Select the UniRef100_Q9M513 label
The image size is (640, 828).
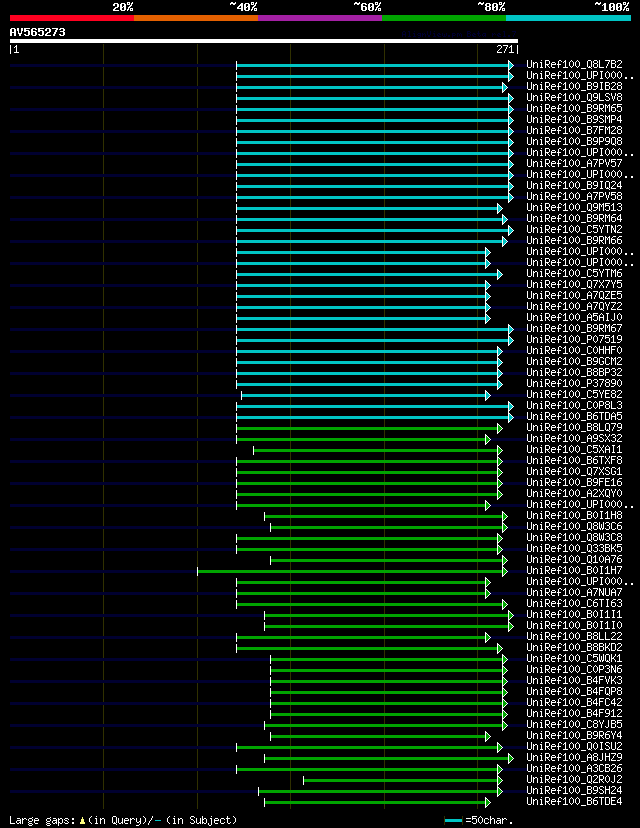tap(575, 208)
